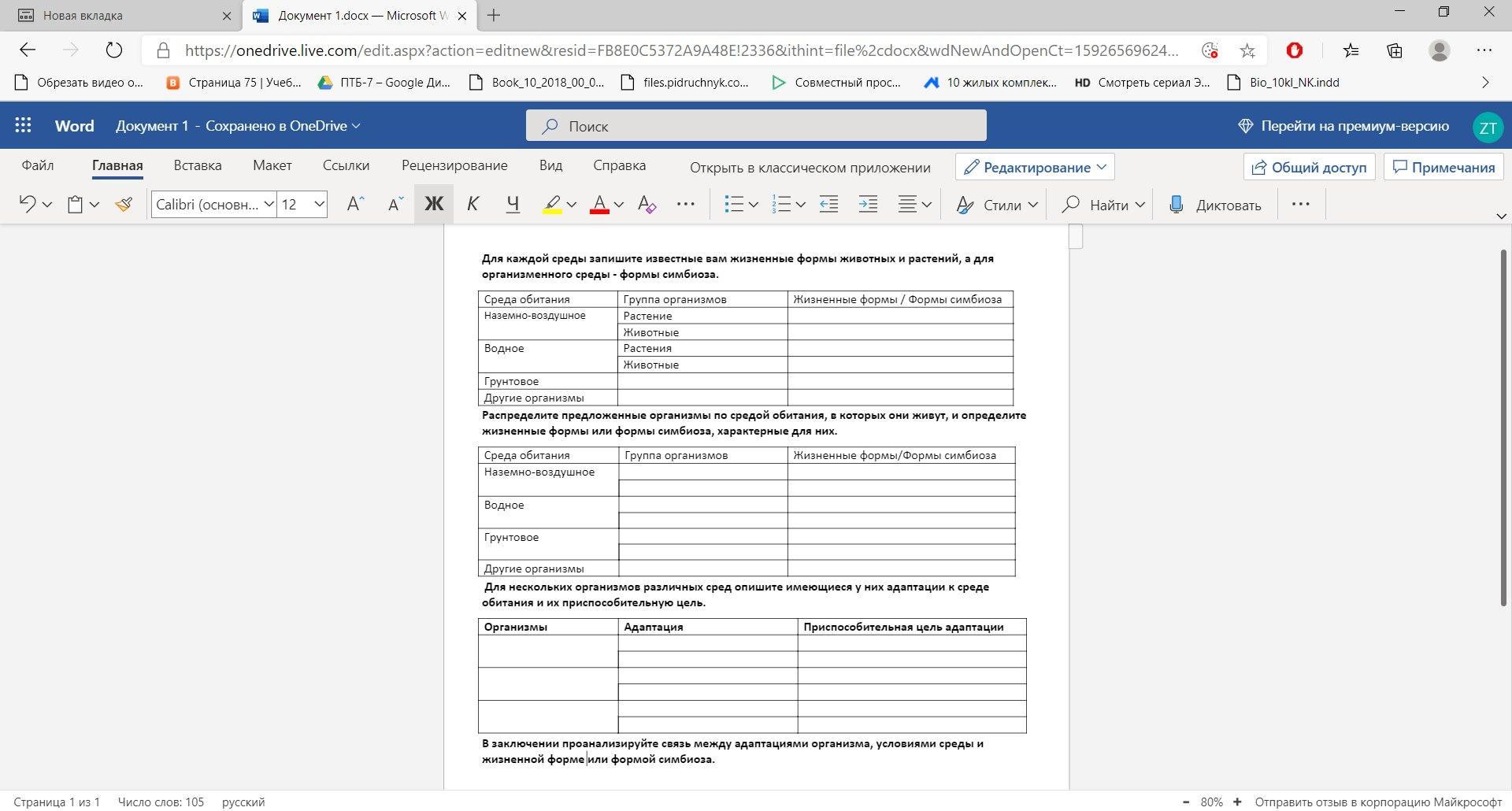The height and width of the screenshot is (811, 1512).
Task: Open the Calibri font name dropdown
Action: click(213, 205)
